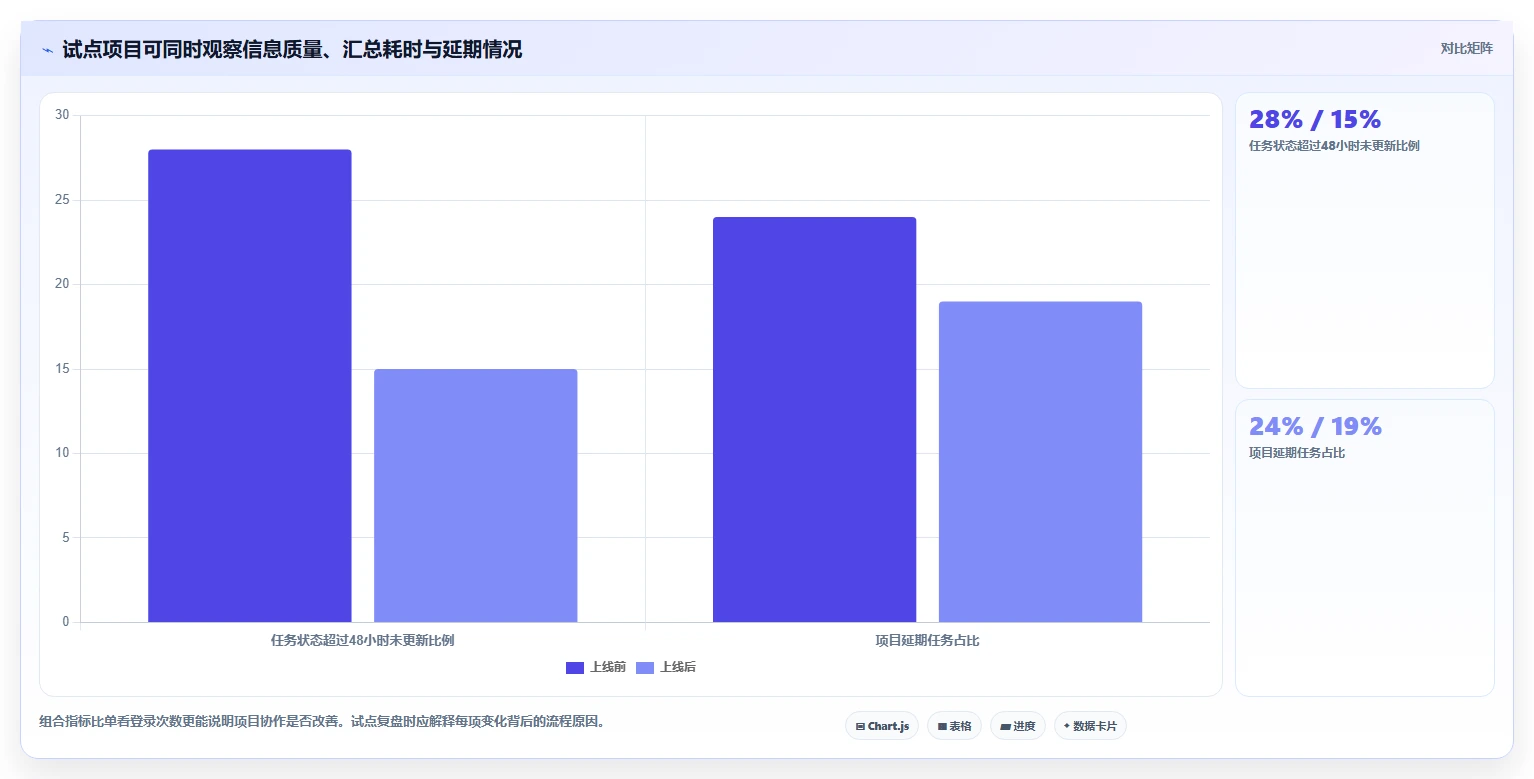Click the 28% / 15% value
Image resolution: width=1534 pixels, height=779 pixels.
(1315, 119)
